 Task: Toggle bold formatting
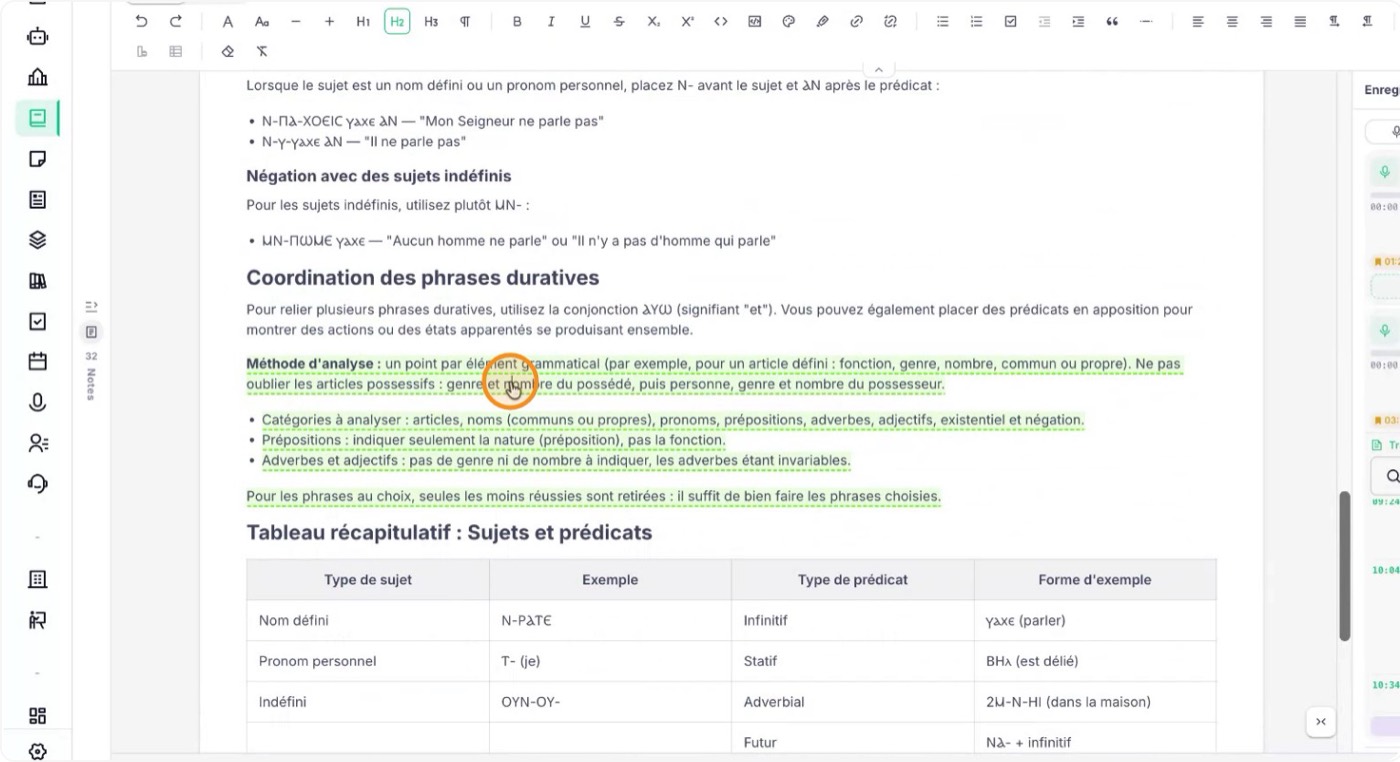click(x=517, y=22)
